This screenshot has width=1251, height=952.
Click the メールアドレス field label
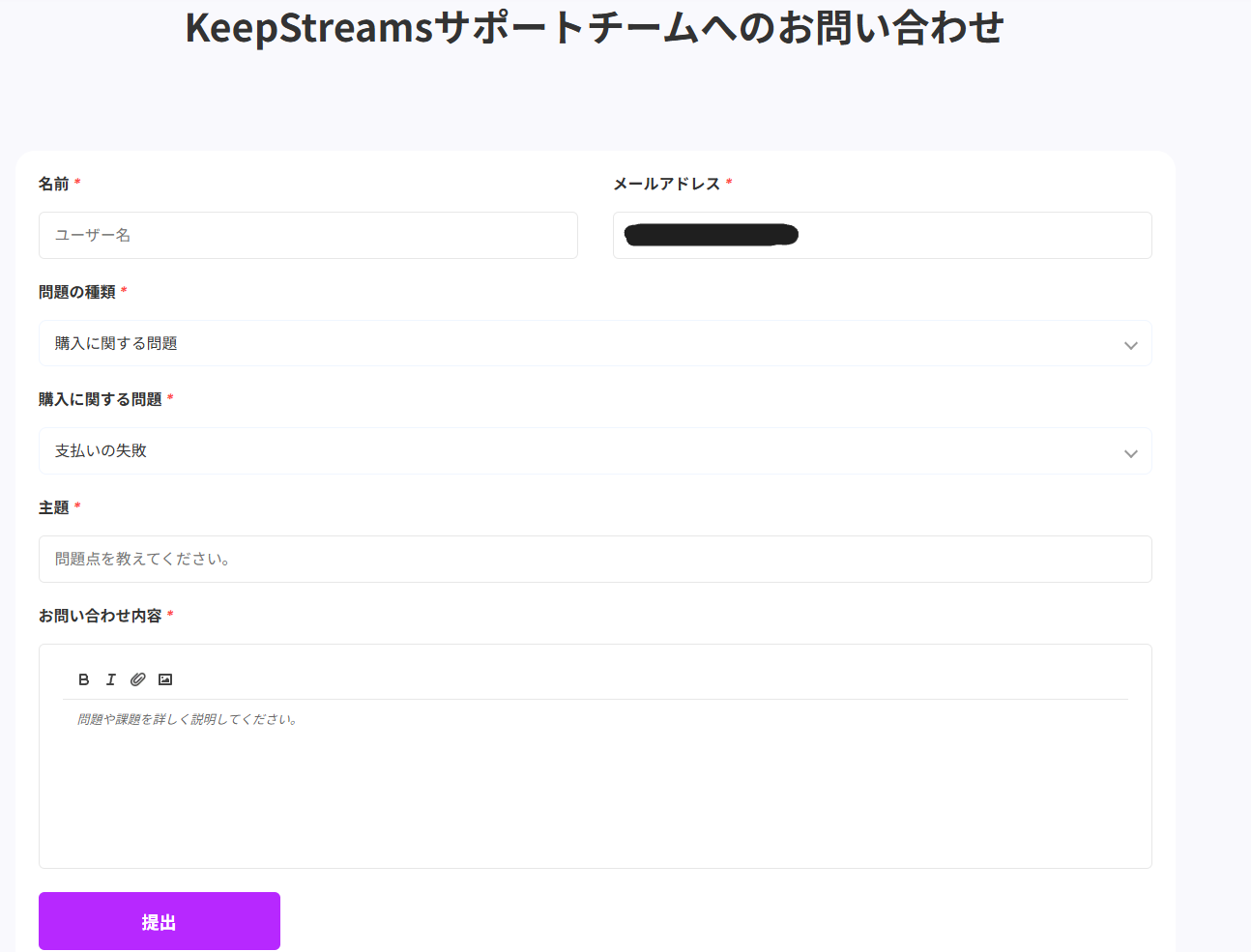667,184
